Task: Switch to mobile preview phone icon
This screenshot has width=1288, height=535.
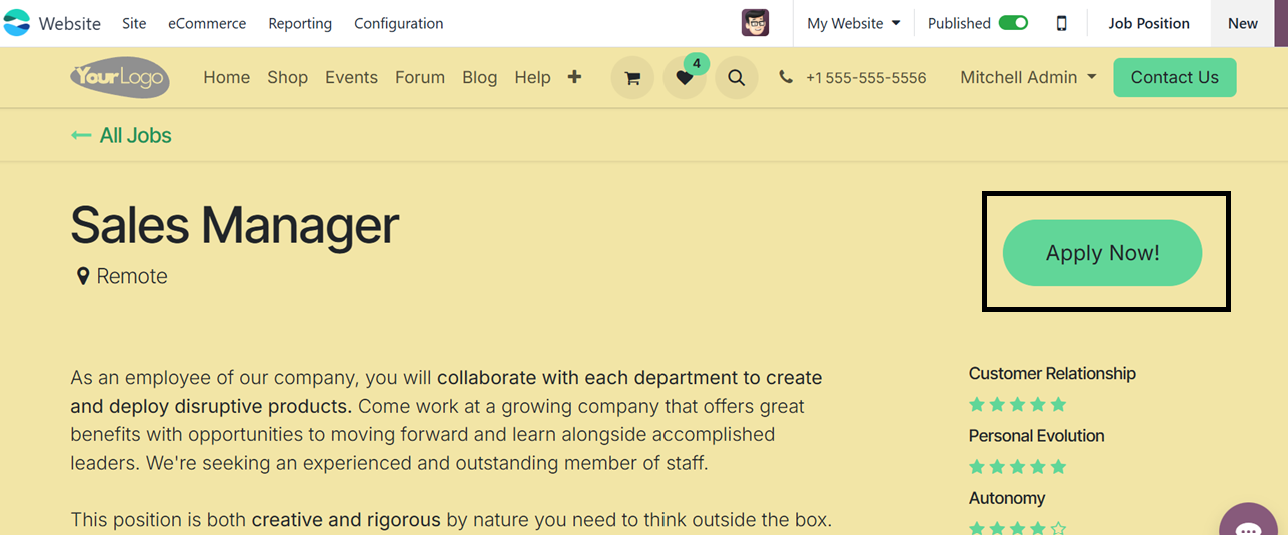Action: pyautogui.click(x=1061, y=23)
